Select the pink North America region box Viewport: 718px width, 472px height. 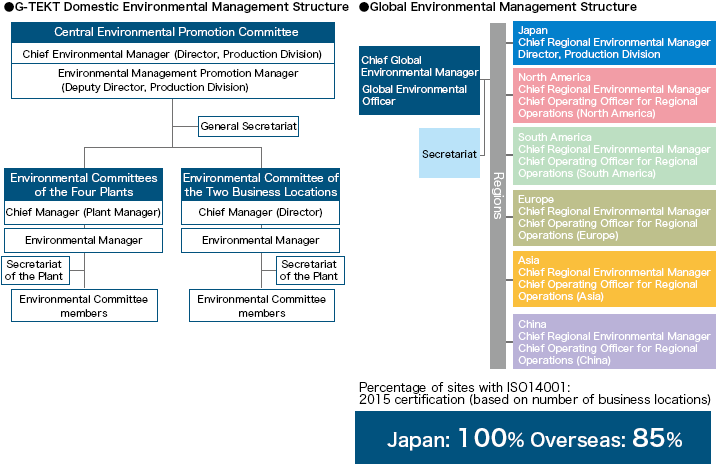tap(614, 95)
